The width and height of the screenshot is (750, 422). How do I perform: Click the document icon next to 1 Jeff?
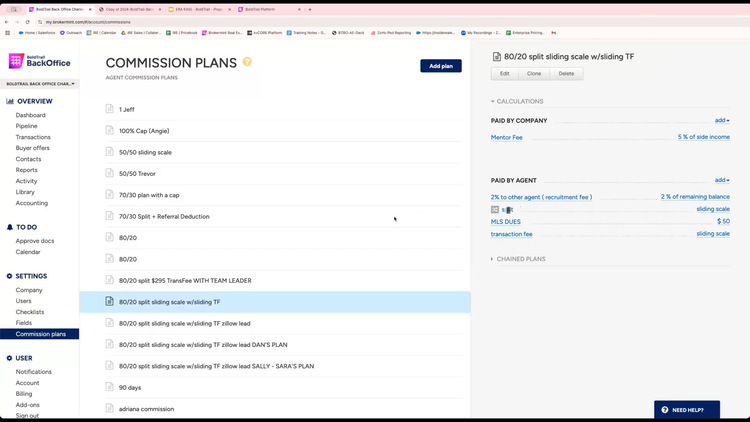[110, 109]
